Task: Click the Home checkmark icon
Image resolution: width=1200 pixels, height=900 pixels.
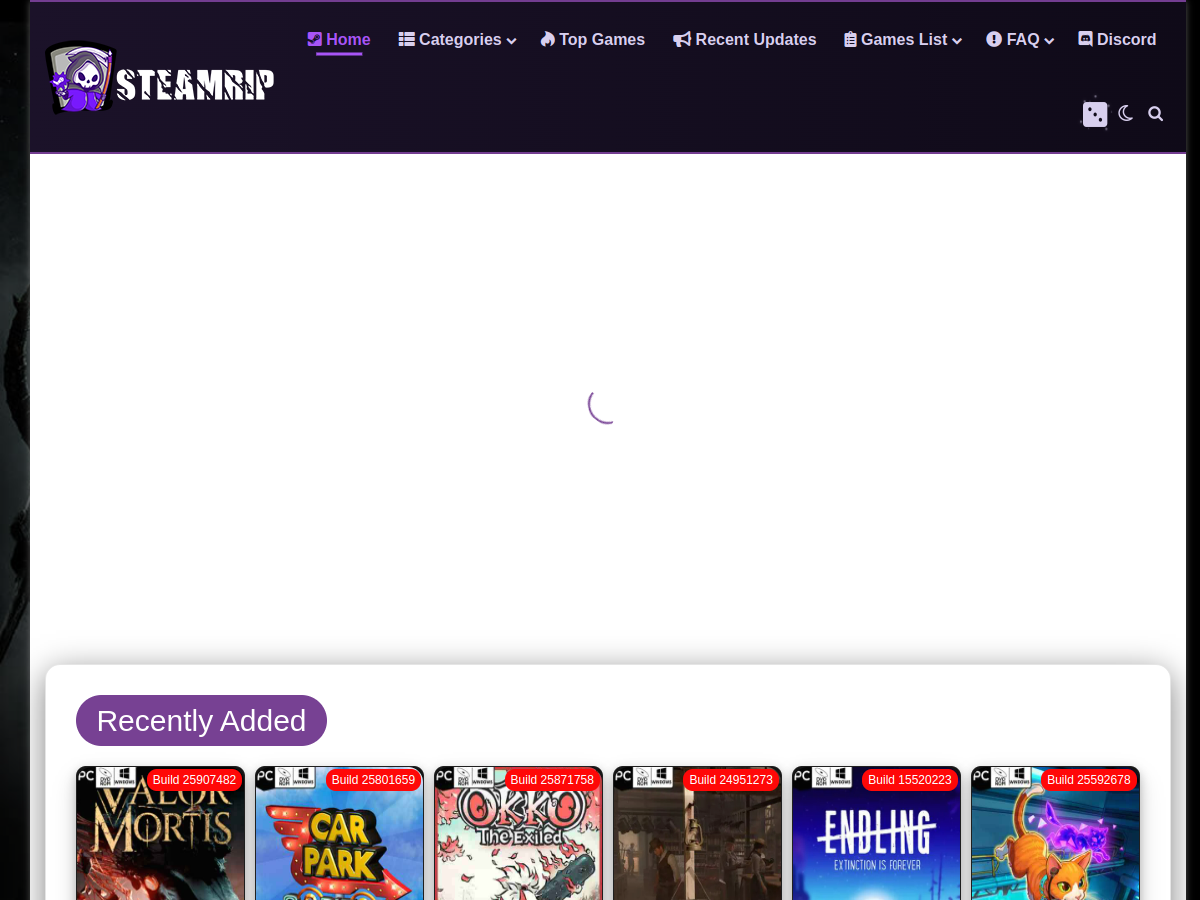Action: click(315, 39)
